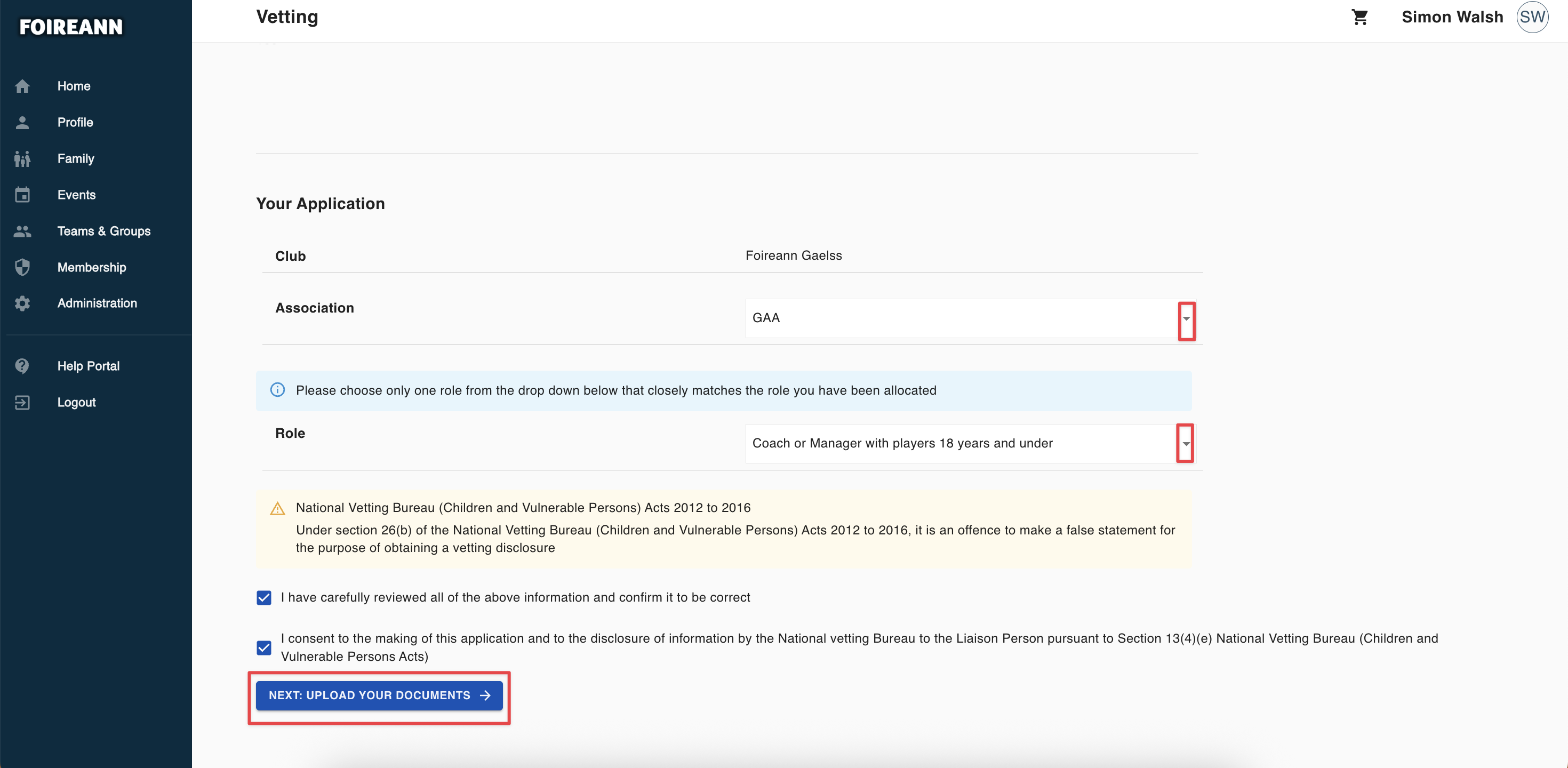The width and height of the screenshot is (1568, 768).
Task: Click the Home house icon
Action: 22,86
